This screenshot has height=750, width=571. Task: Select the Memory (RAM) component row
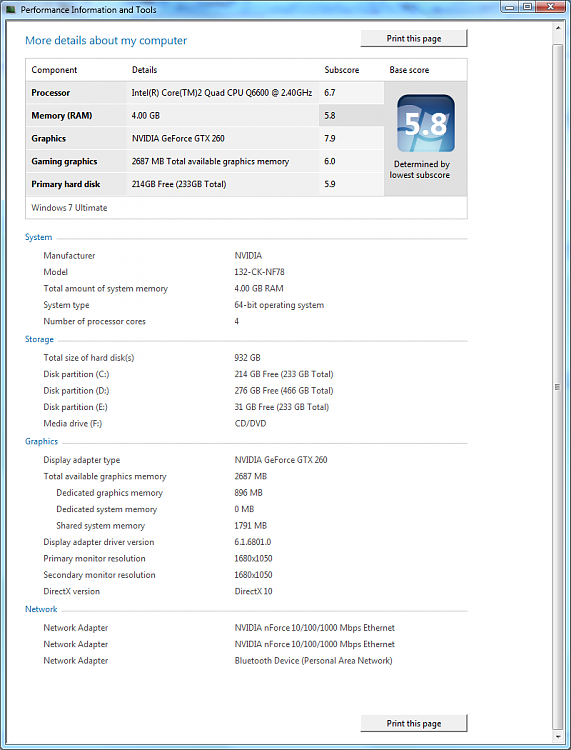[x=205, y=116]
